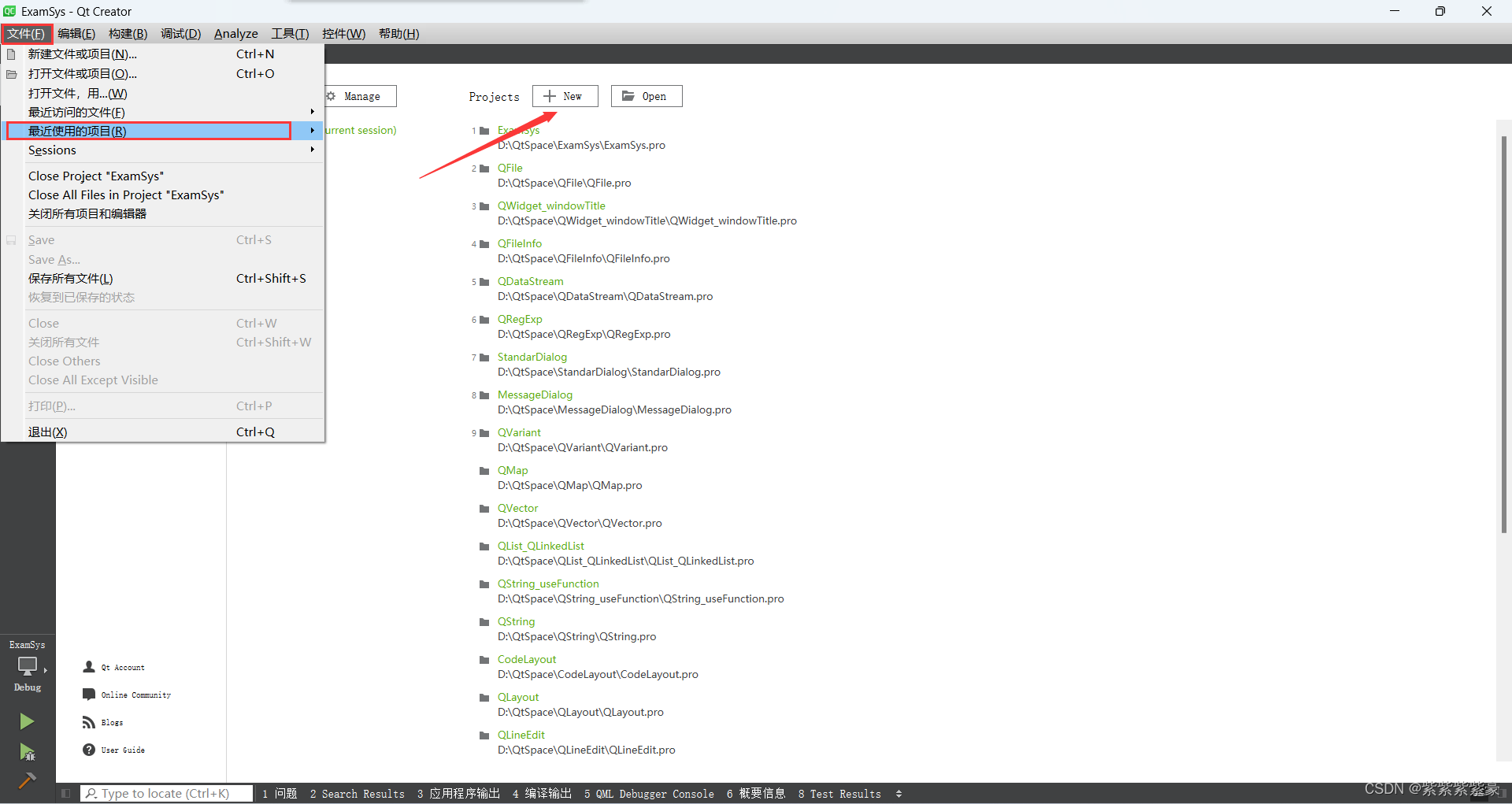Toggle the sidebar icon in the status bar
The image size is (1512, 804).
pos(65,794)
